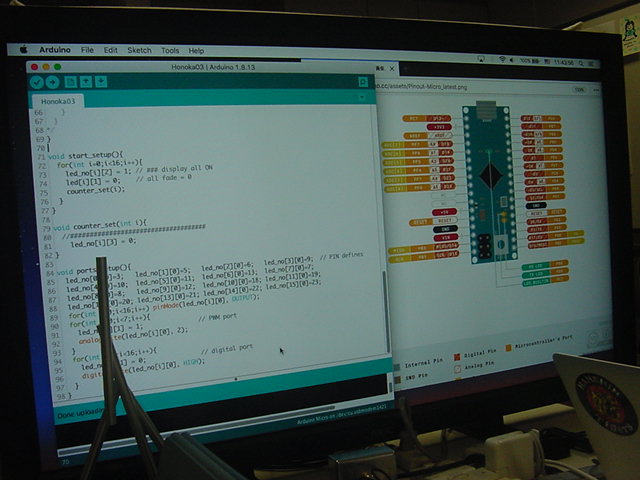
Task: Click the '// PWM port' comment
Action: [217, 317]
